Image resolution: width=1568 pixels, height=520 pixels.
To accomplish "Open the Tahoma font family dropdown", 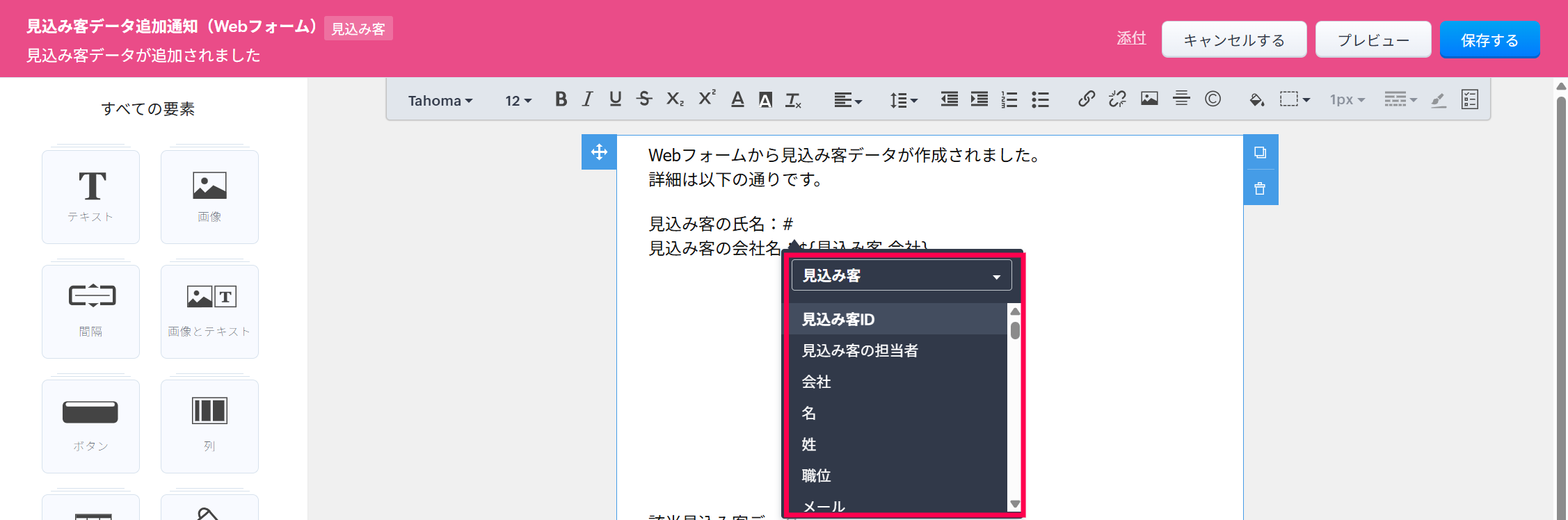I will (440, 101).
